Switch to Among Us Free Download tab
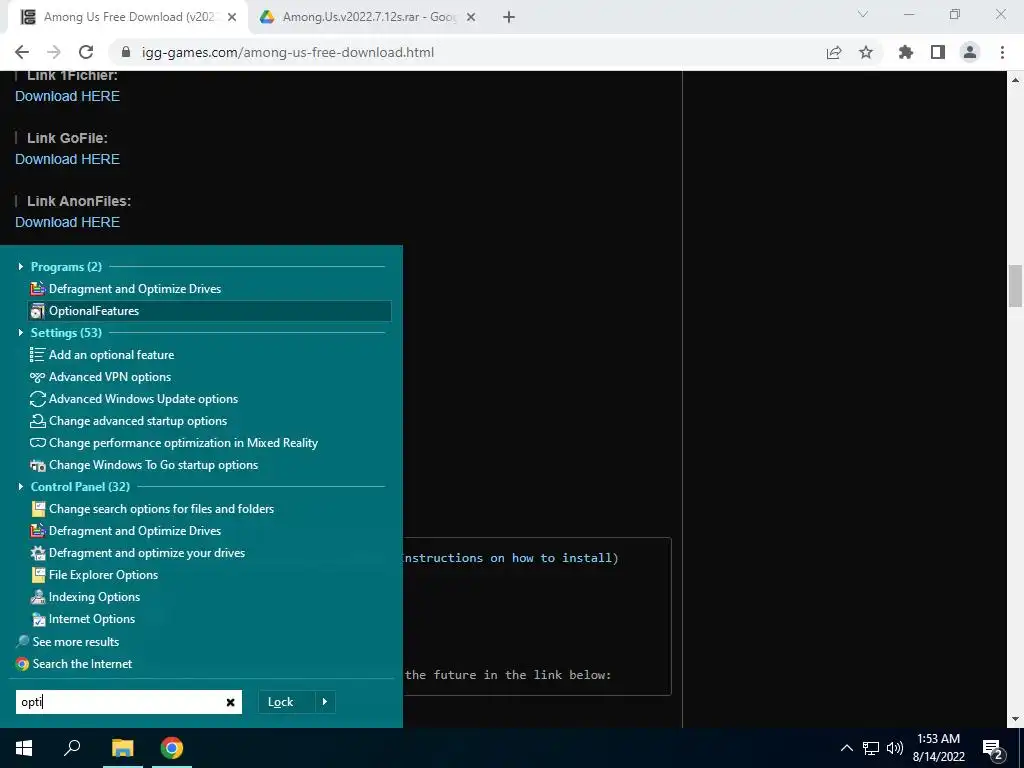Image resolution: width=1024 pixels, height=768 pixels. [x=127, y=17]
